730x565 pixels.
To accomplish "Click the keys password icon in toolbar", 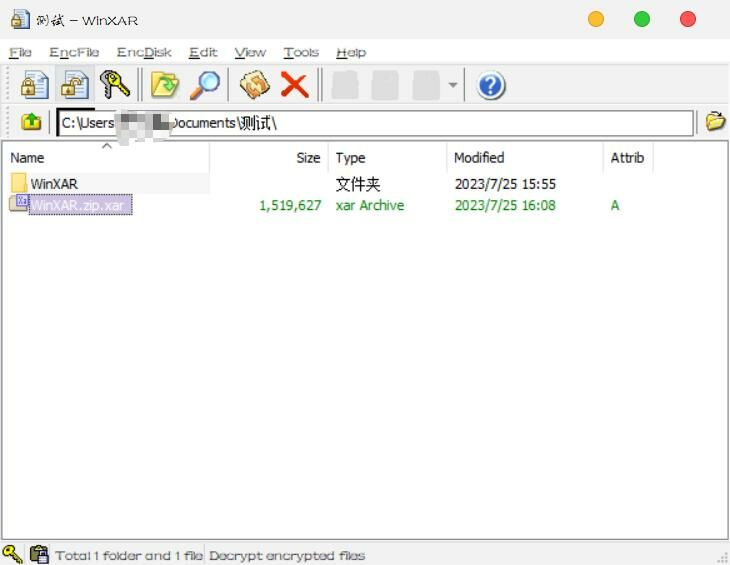I will (115, 85).
